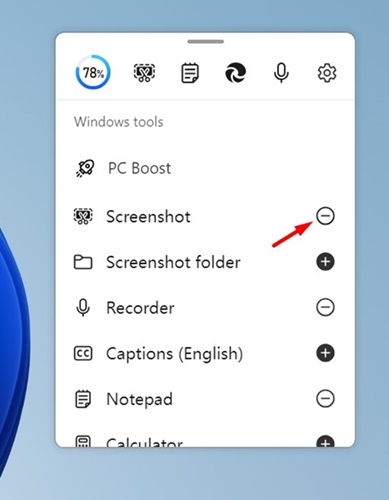Click the PC Boost rocket icon

click(x=85, y=168)
